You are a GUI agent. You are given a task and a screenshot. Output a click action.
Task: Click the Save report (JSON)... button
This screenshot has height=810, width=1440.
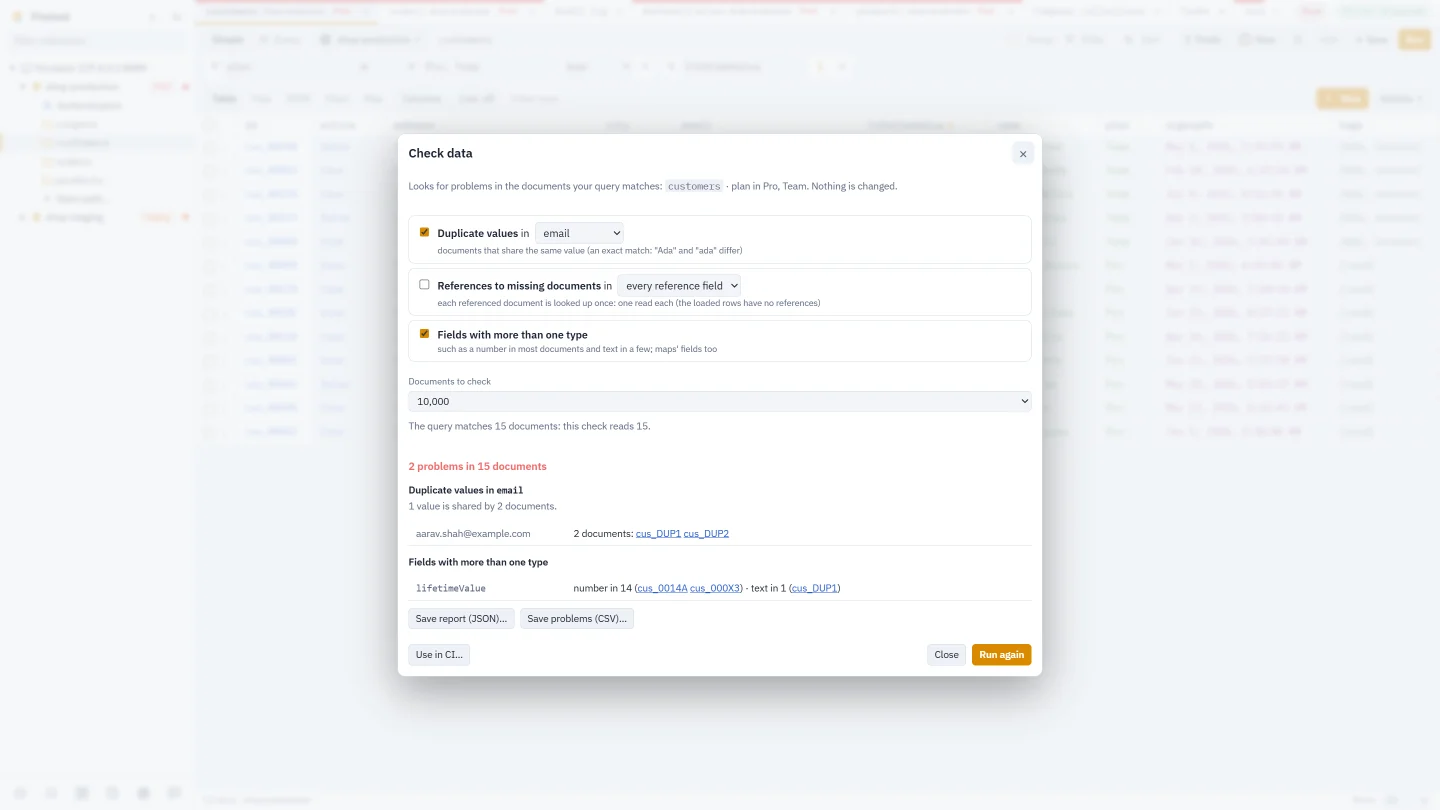coord(461,619)
